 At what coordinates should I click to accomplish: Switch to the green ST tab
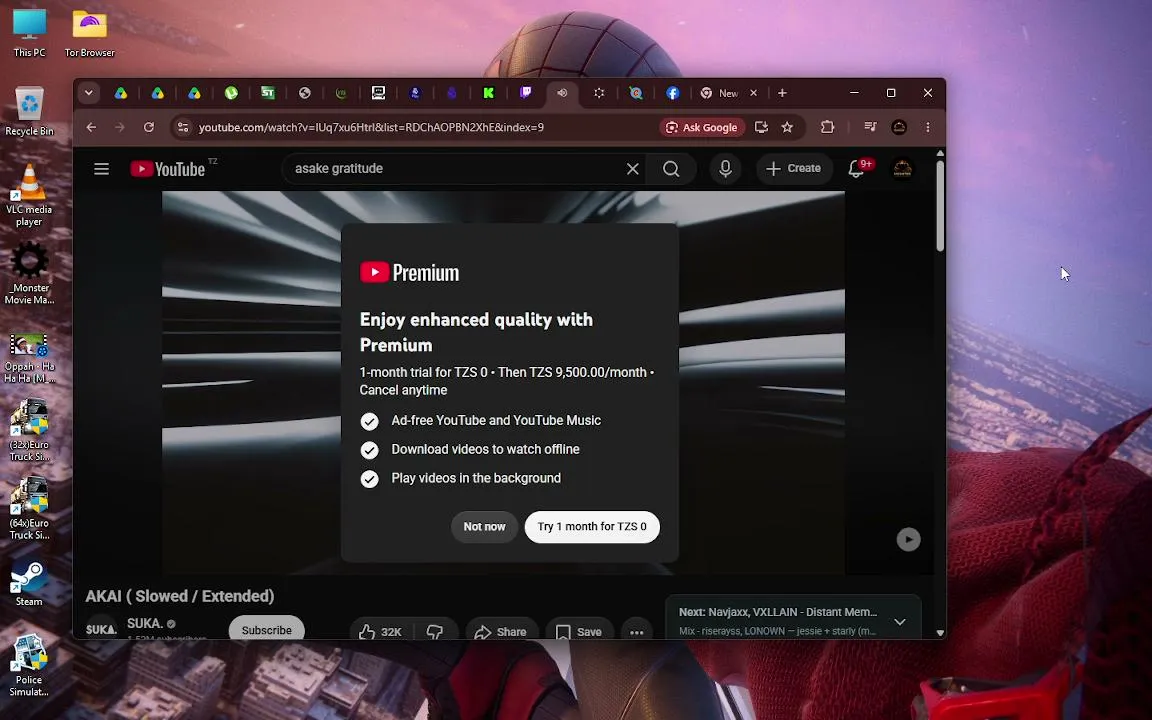pyautogui.click(x=267, y=93)
